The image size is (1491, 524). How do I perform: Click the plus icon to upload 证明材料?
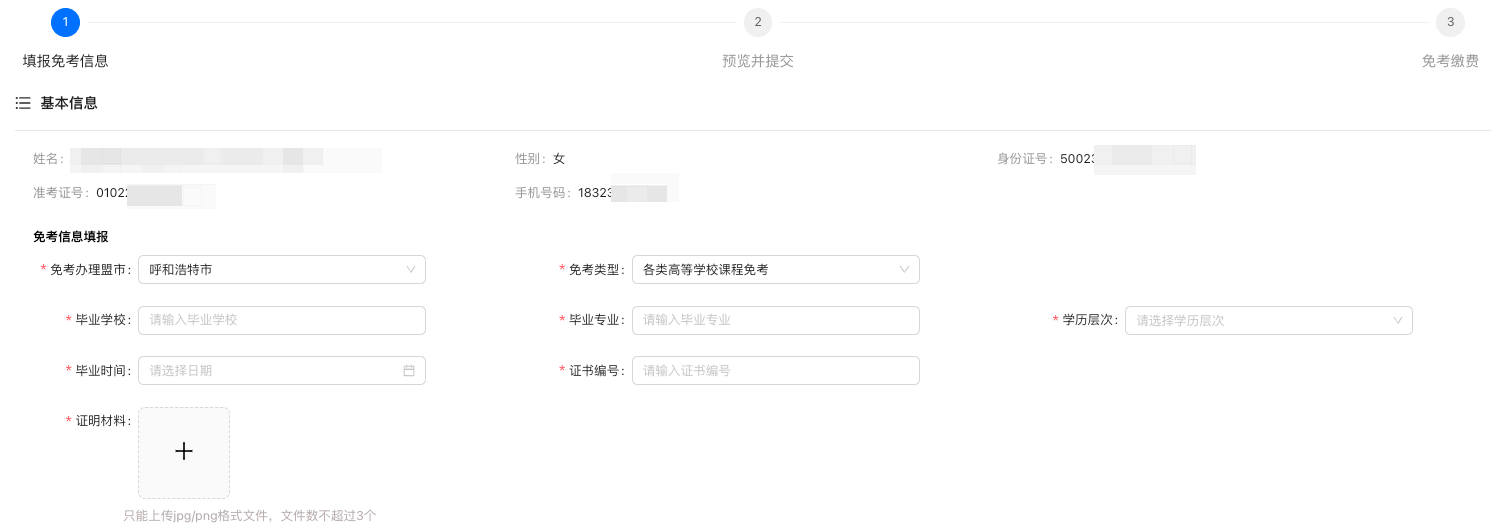point(184,452)
